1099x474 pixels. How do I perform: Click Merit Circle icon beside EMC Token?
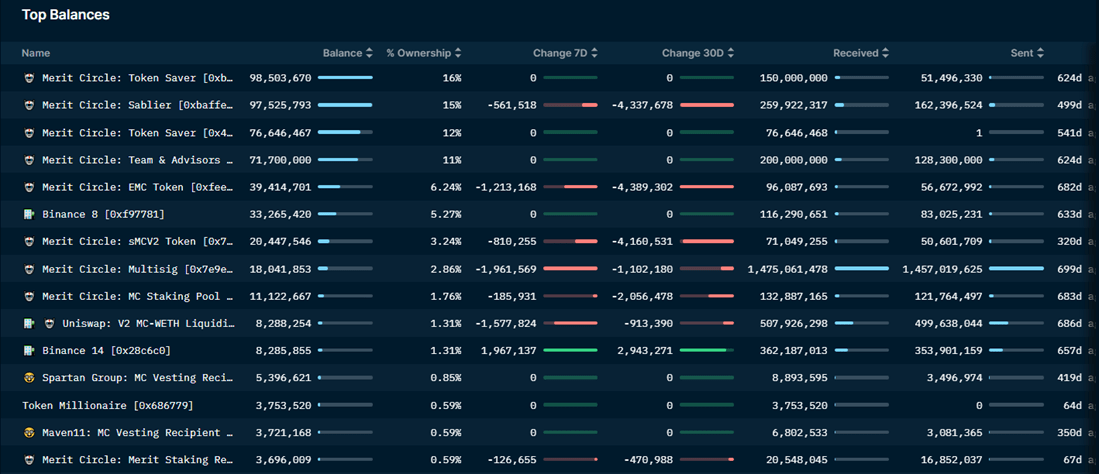coord(29,187)
